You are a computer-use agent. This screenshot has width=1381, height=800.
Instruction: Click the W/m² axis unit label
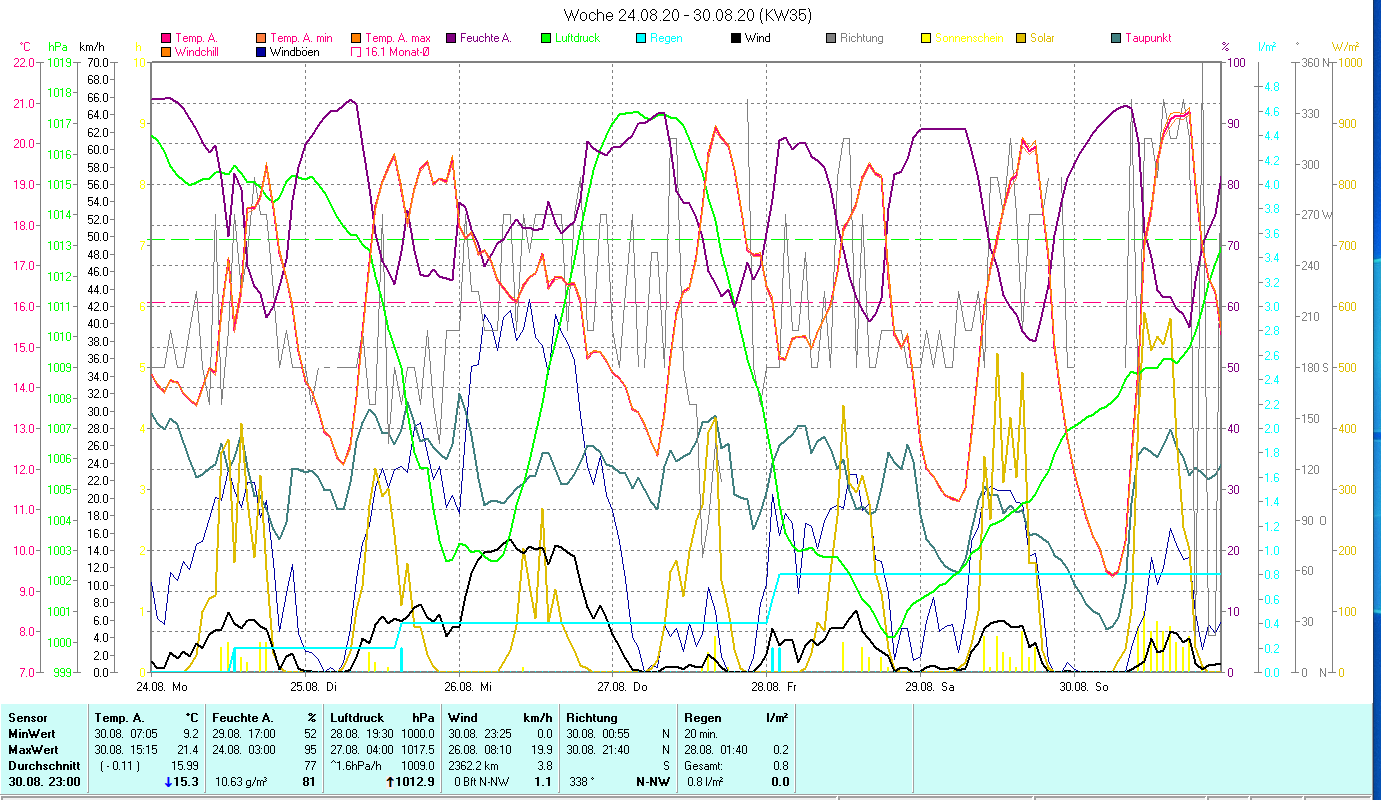click(1346, 47)
